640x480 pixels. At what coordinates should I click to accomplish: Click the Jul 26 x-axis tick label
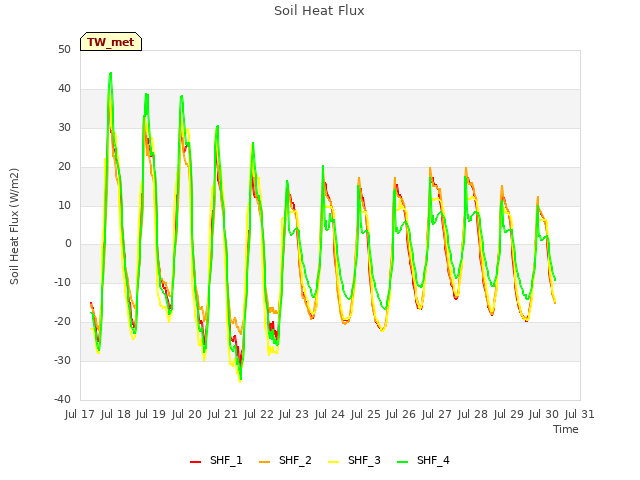[401, 414]
